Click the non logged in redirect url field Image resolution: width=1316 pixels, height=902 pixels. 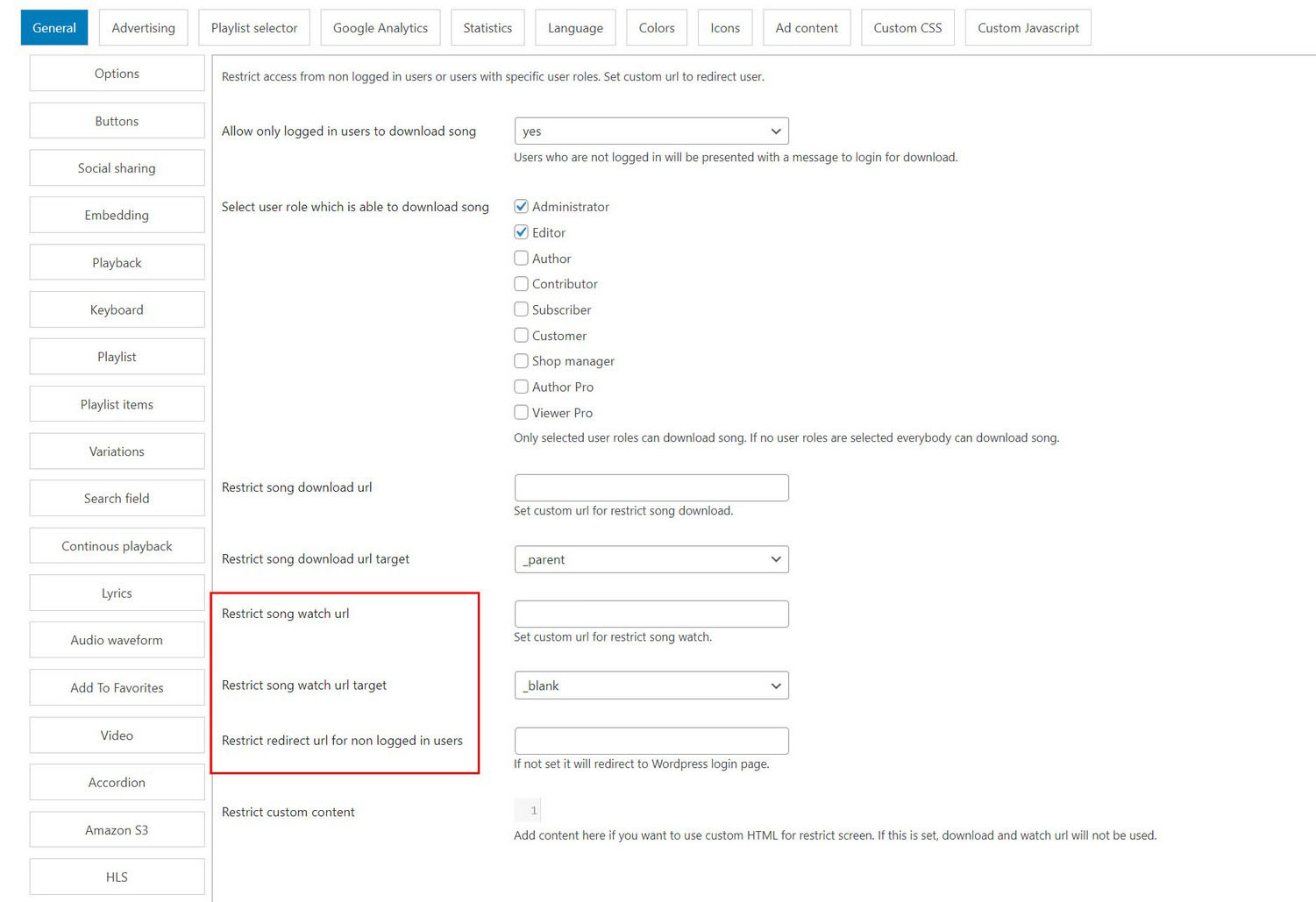pos(651,741)
